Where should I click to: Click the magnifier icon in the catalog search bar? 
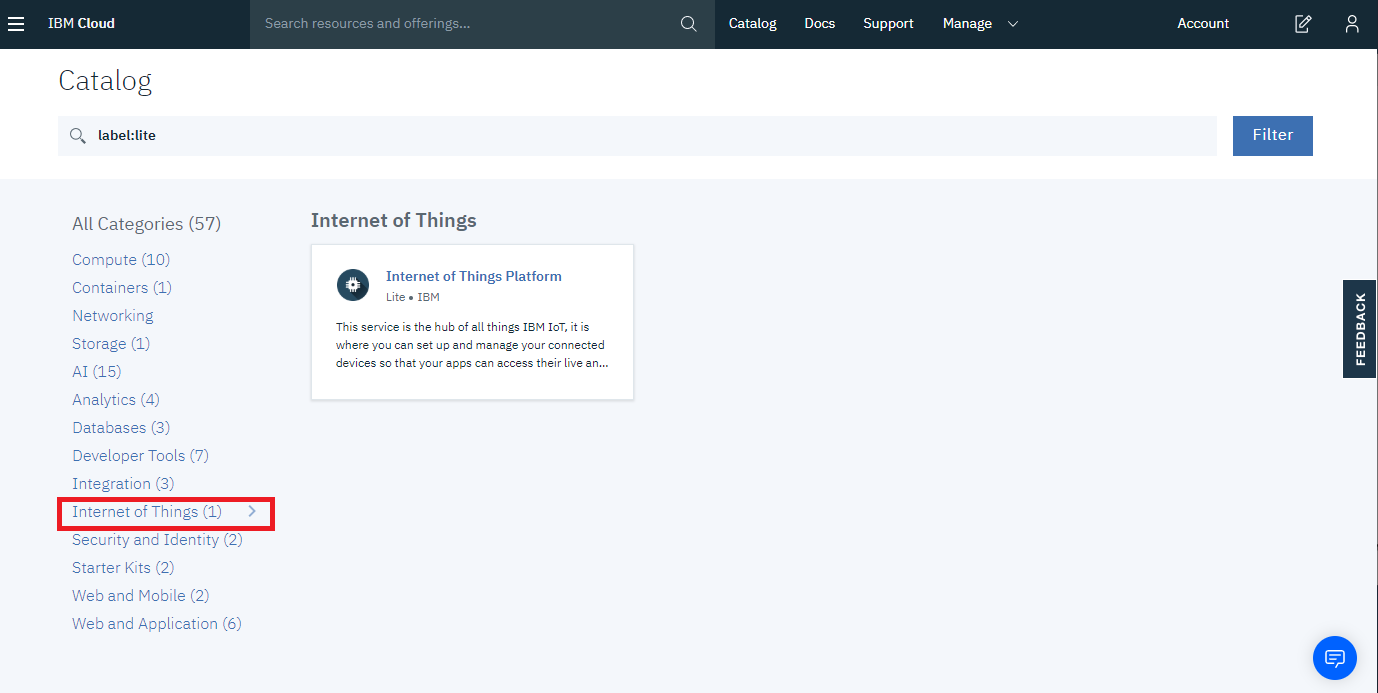78,135
